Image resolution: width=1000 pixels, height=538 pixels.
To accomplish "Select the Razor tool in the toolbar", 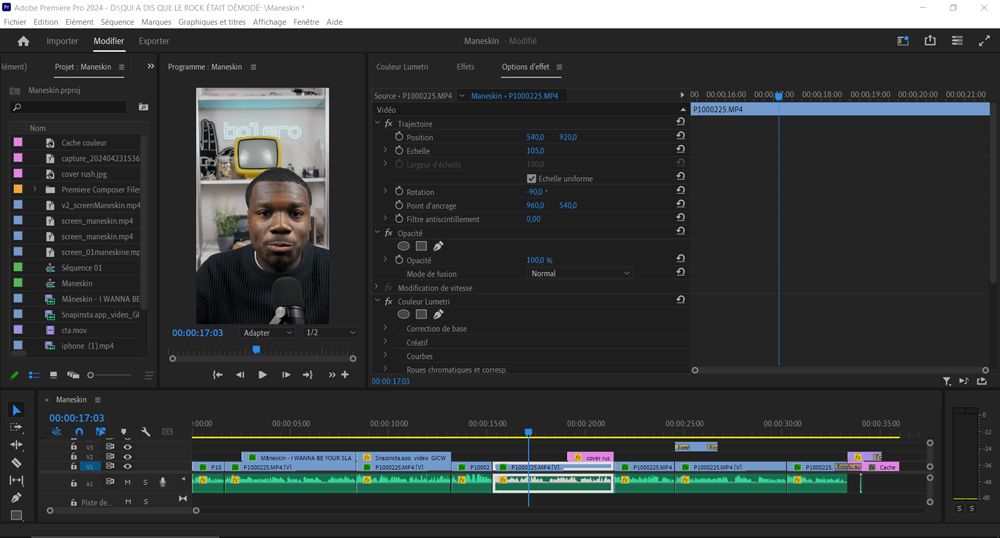I will (16, 463).
